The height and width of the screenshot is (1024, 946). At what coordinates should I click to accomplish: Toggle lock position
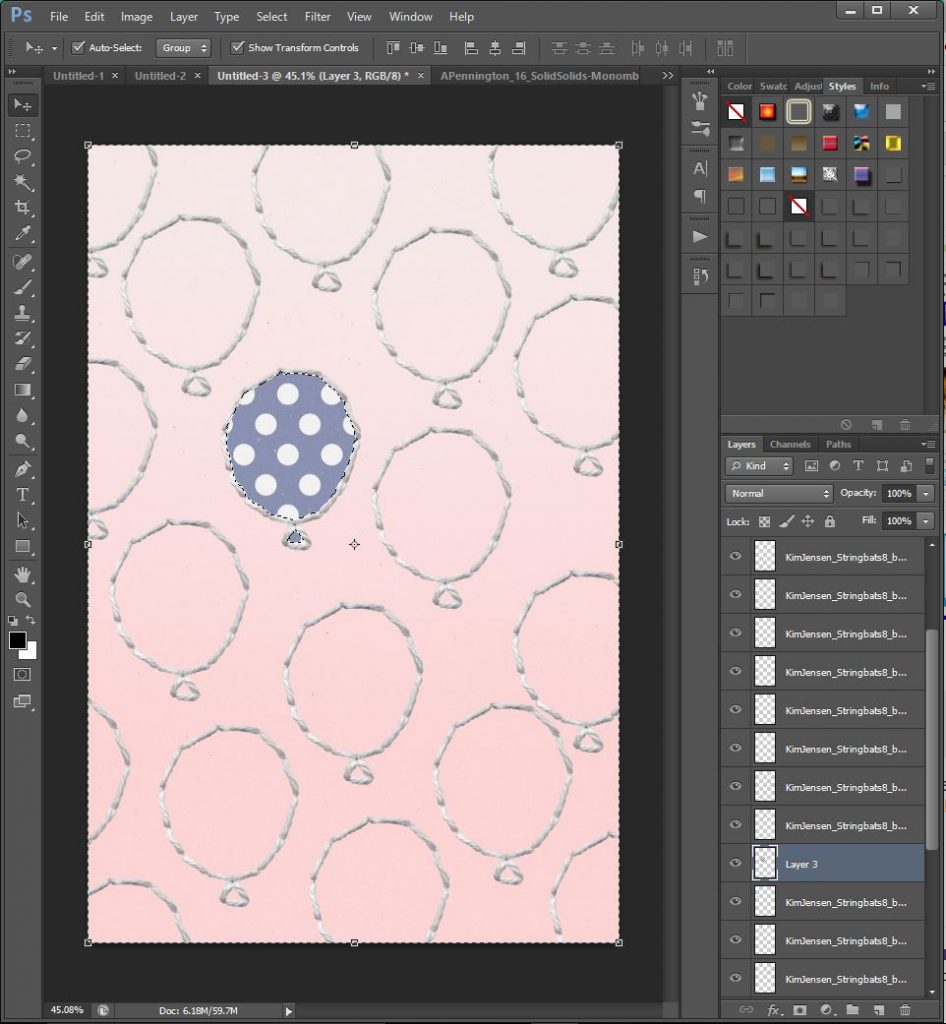tap(808, 521)
